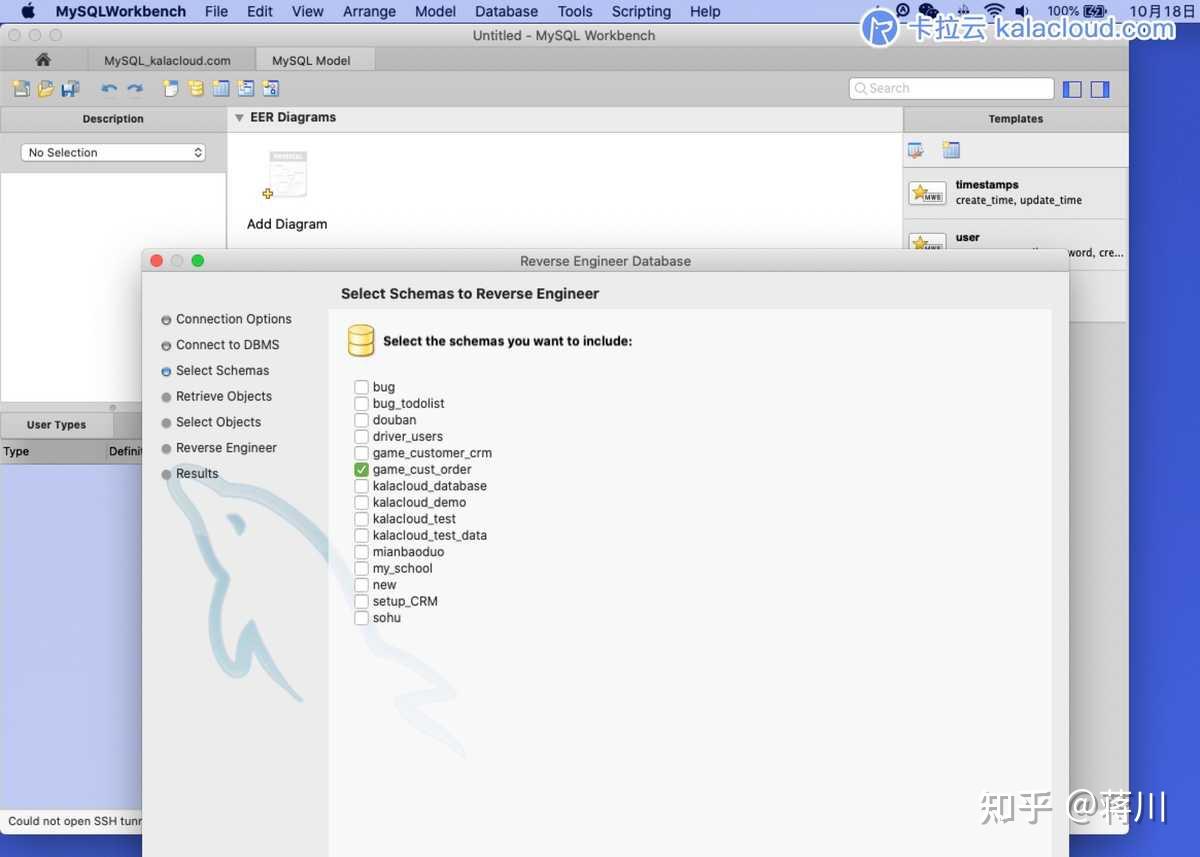Toggle the left sidebar visibility icon
The width and height of the screenshot is (1200, 857).
pyautogui.click(x=1072, y=89)
